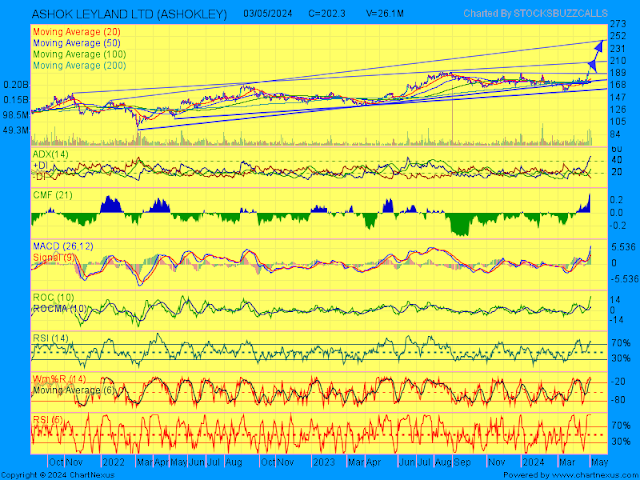The width and height of the screenshot is (640, 480).
Task: Click the 189 price axis value
Action: tap(618, 73)
